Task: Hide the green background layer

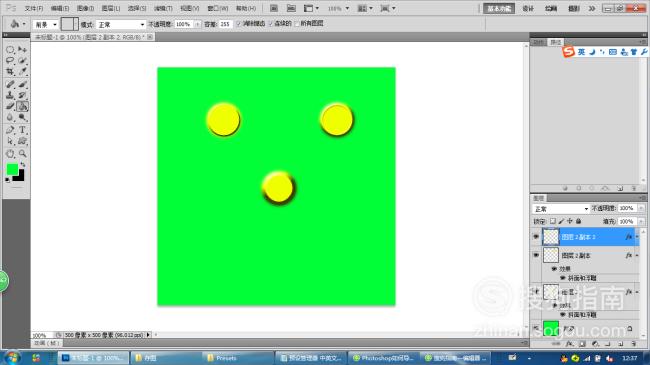Action: pyautogui.click(x=536, y=328)
